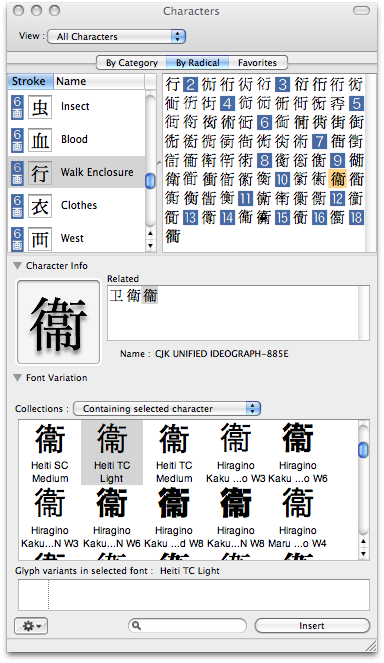The width and height of the screenshot is (384, 663).
Task: Collapse the Character Info section
Action: (x=17, y=266)
